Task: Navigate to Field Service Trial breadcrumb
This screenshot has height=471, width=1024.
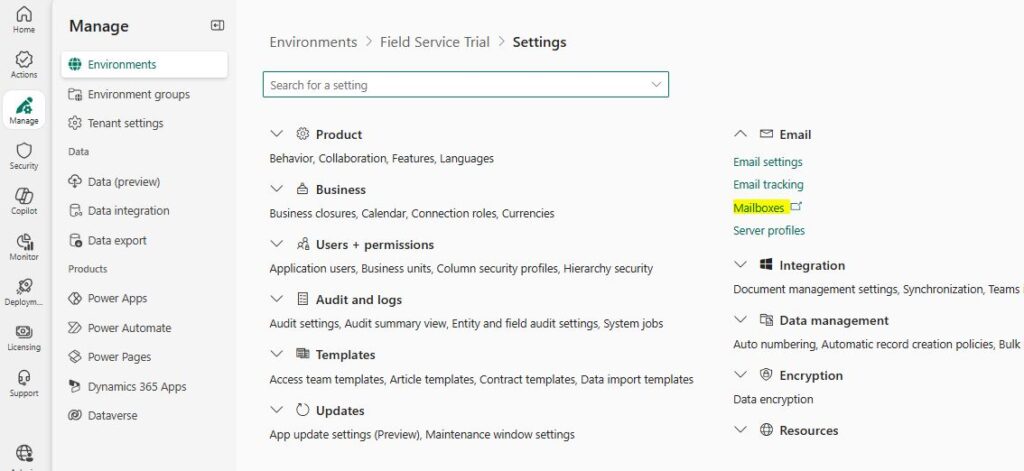Action: pos(434,42)
